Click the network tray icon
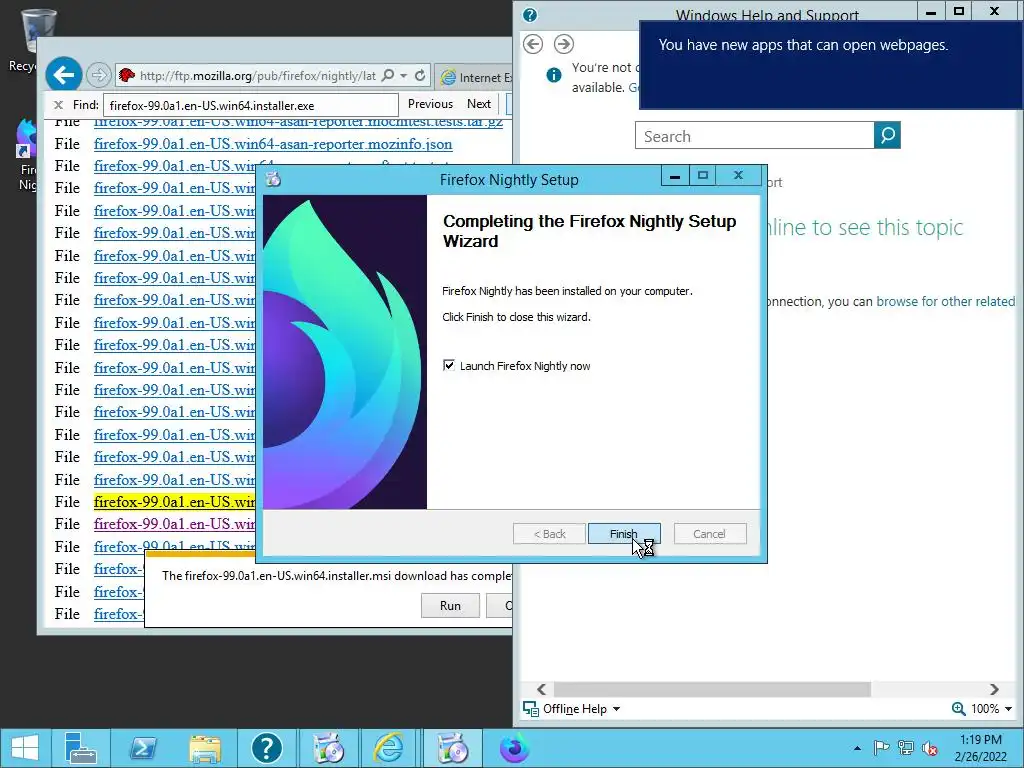Image resolution: width=1024 pixels, height=768 pixels. [x=906, y=748]
